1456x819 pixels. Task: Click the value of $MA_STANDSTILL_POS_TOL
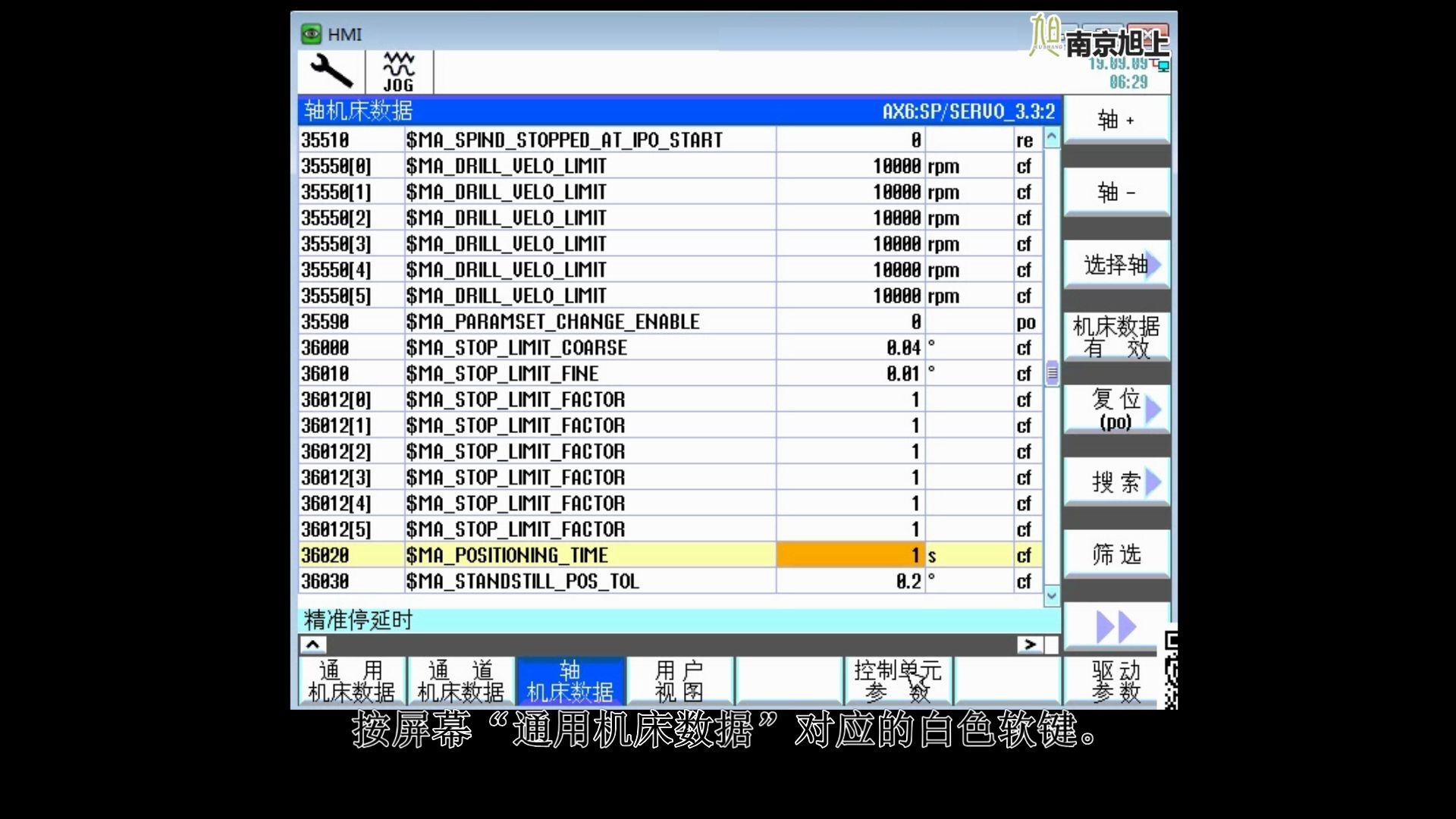[x=850, y=581]
